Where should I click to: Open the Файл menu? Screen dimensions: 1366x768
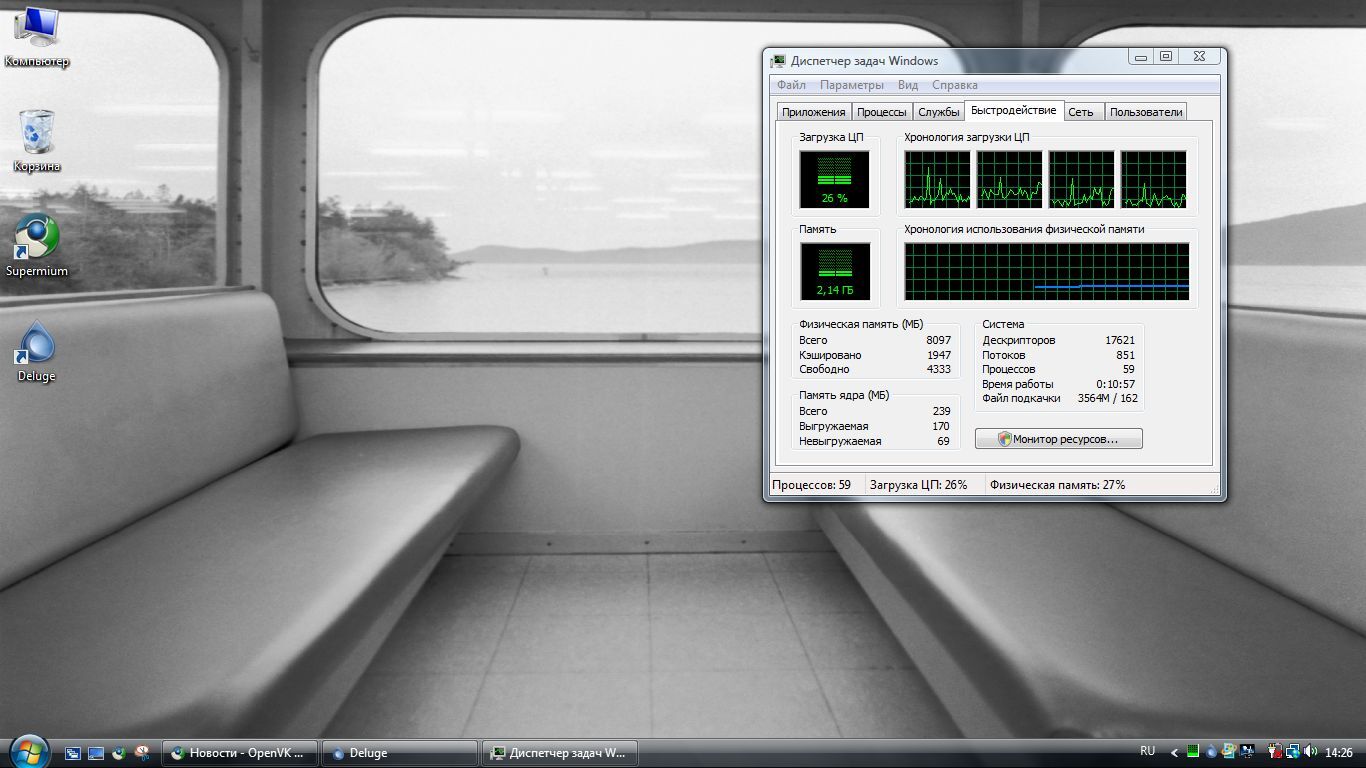click(x=791, y=85)
